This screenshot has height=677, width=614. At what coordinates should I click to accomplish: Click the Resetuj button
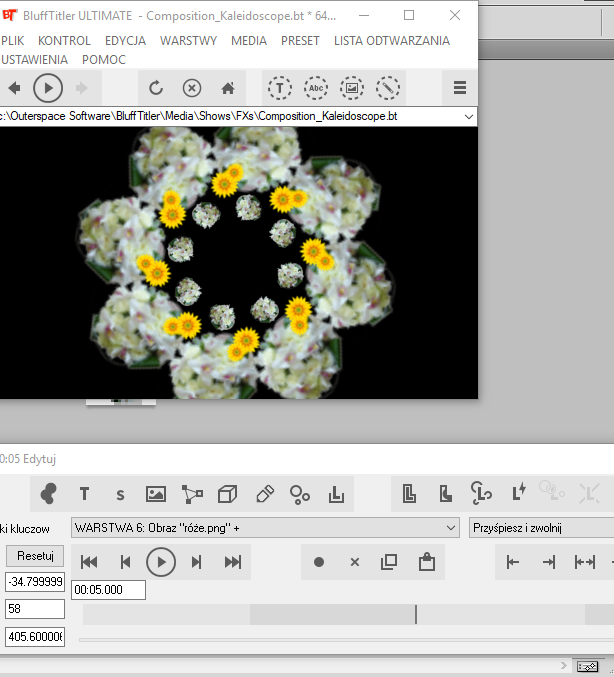pos(35,555)
